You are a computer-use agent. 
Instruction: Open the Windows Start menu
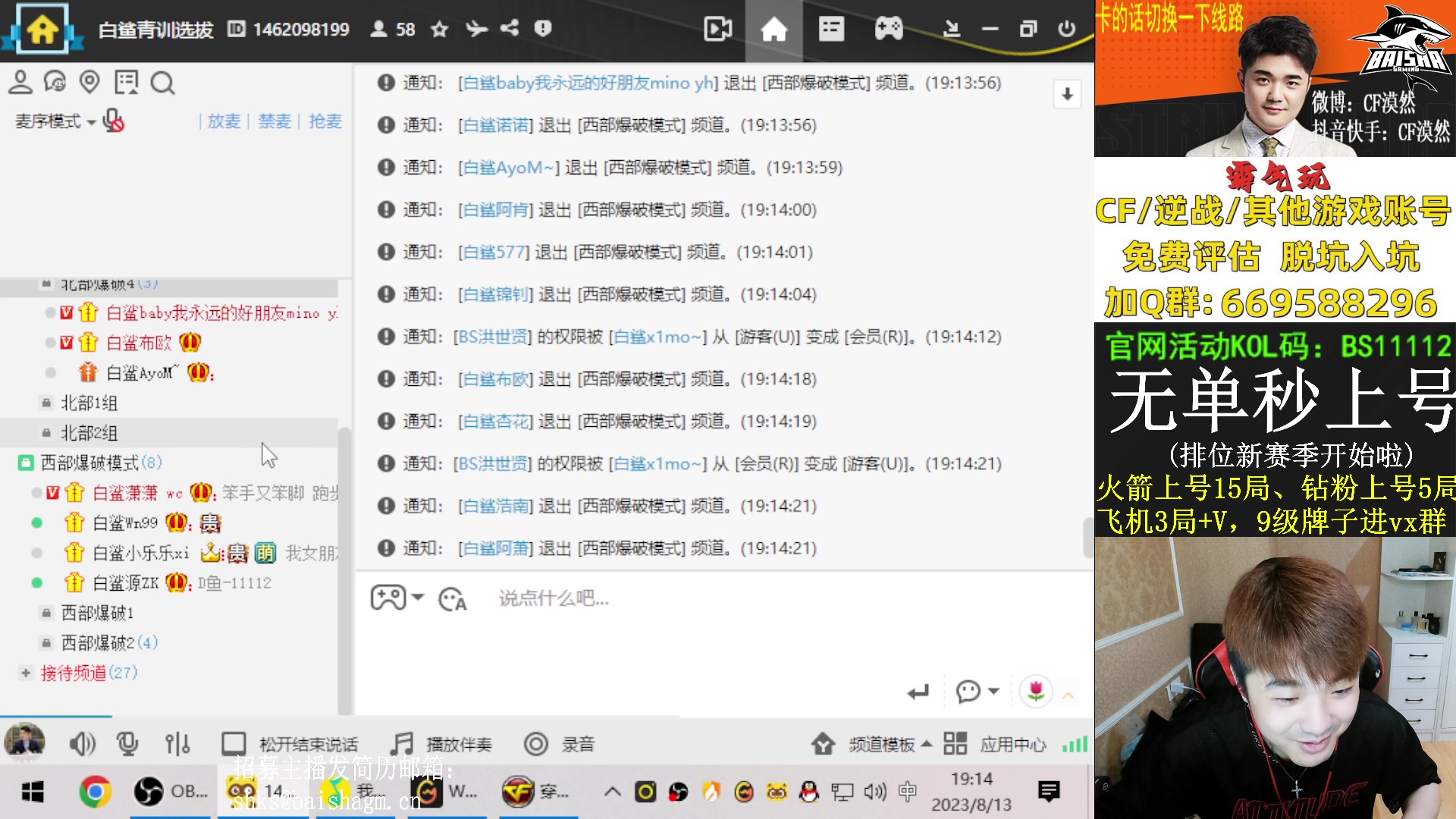click(32, 792)
